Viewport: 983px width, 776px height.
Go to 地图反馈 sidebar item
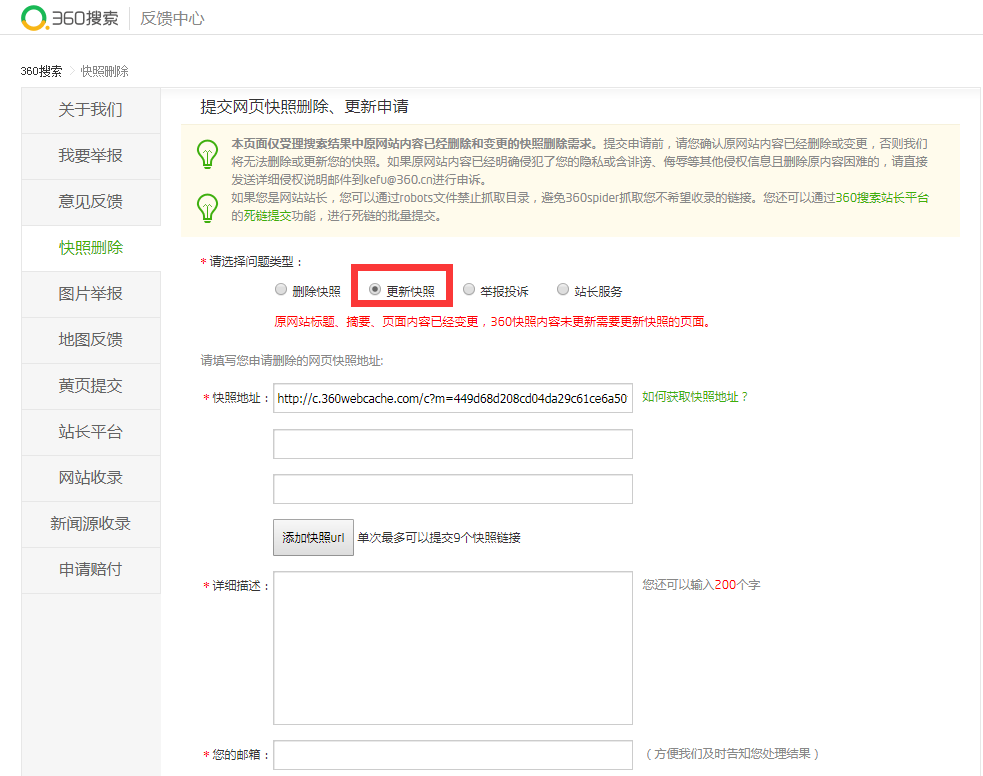pyautogui.click(x=91, y=340)
